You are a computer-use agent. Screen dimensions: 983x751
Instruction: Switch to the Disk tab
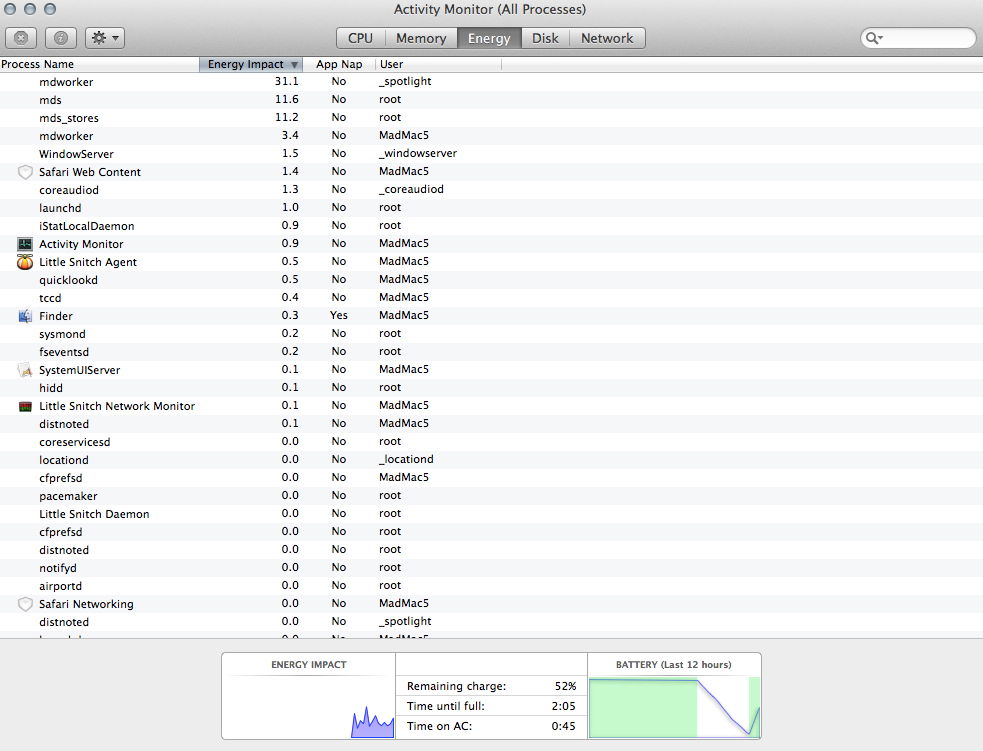(545, 38)
